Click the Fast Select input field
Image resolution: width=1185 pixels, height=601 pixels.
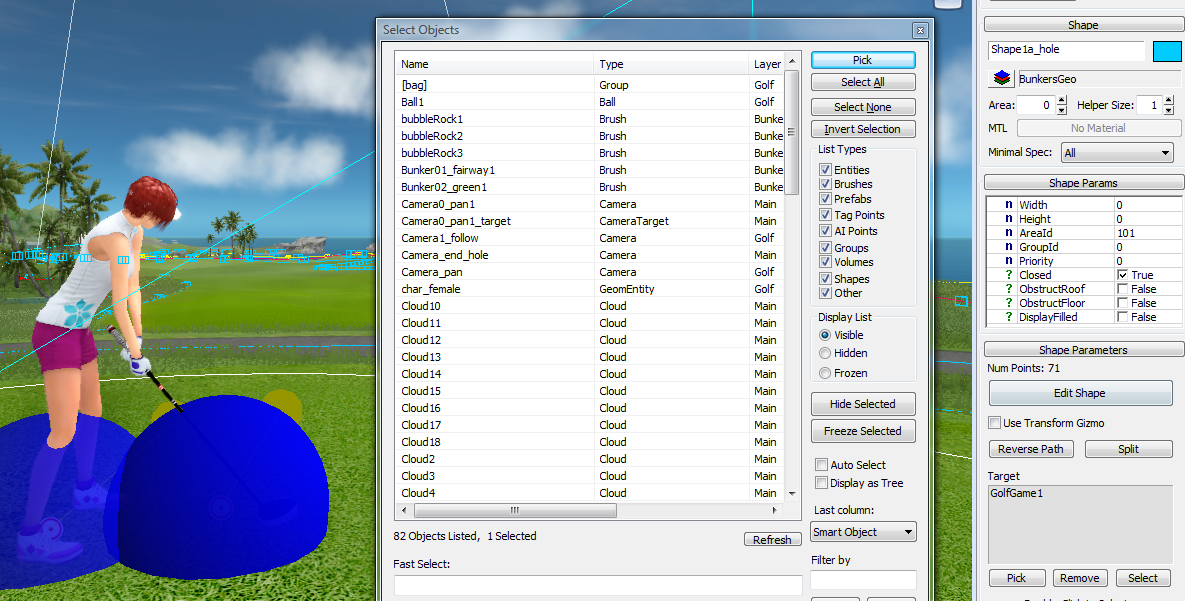pyautogui.click(x=598, y=585)
